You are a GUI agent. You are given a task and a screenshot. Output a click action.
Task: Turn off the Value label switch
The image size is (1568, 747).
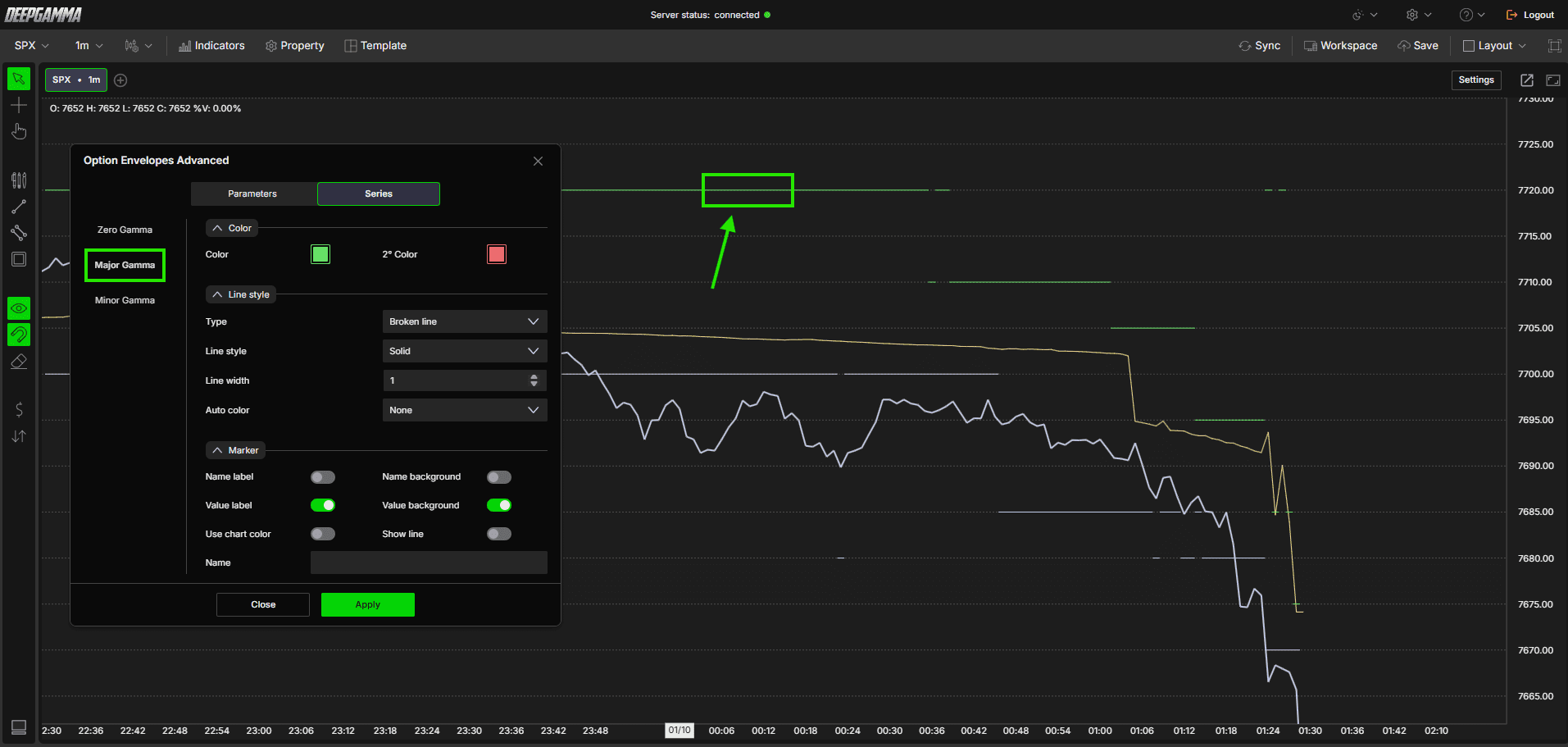[323, 505]
